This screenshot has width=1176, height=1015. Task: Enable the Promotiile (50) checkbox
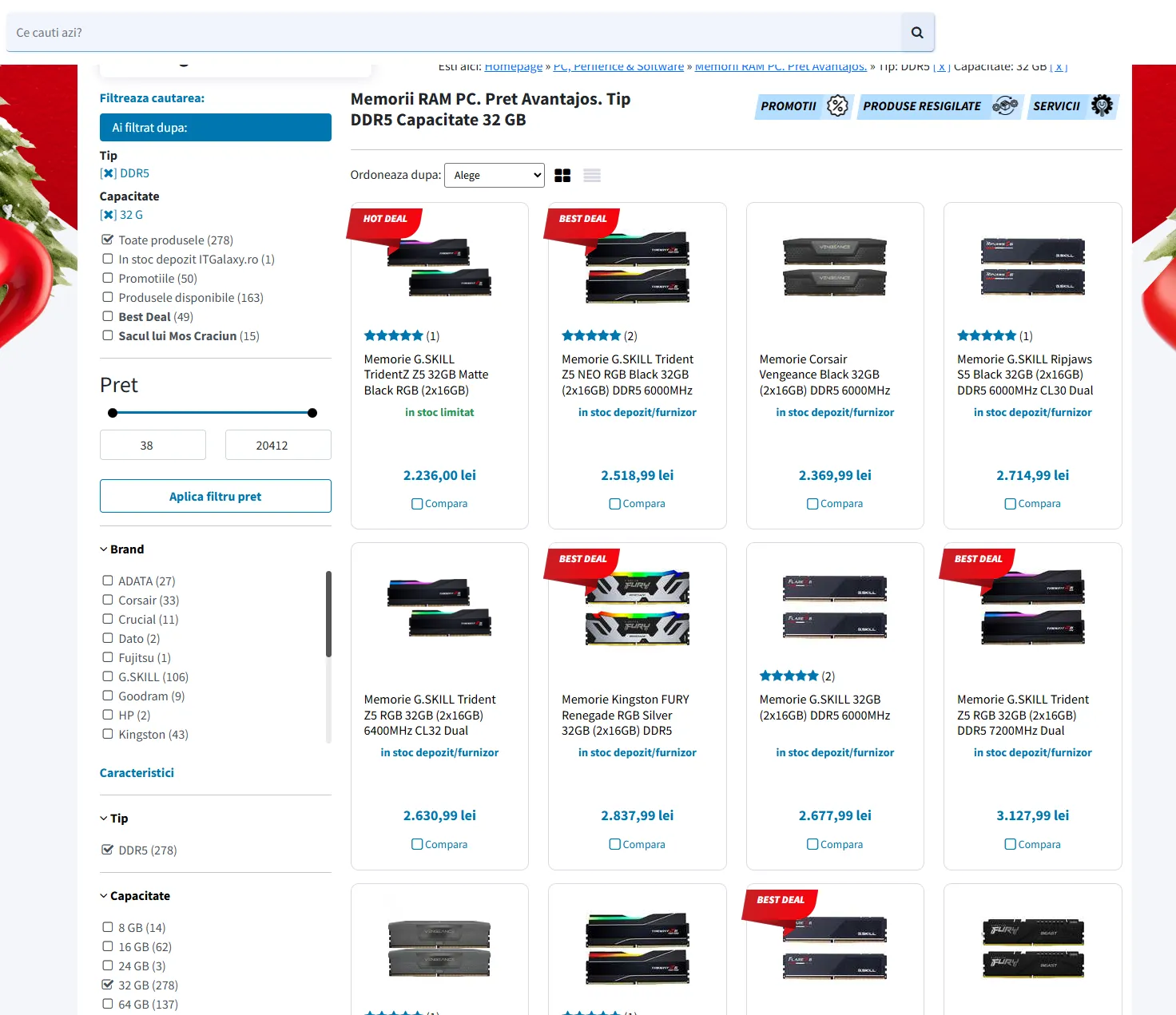click(x=108, y=278)
